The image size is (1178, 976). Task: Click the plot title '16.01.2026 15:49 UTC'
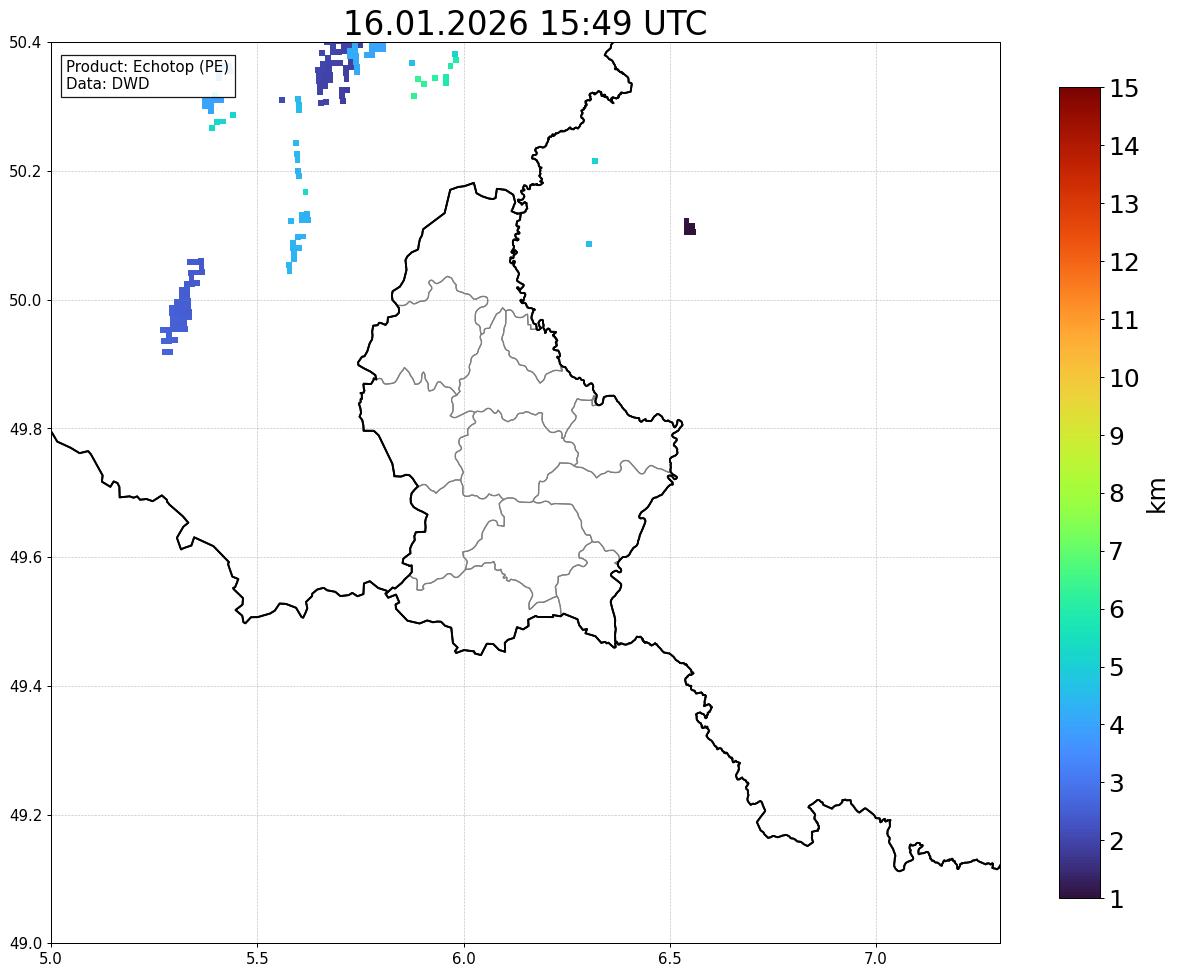(525, 23)
